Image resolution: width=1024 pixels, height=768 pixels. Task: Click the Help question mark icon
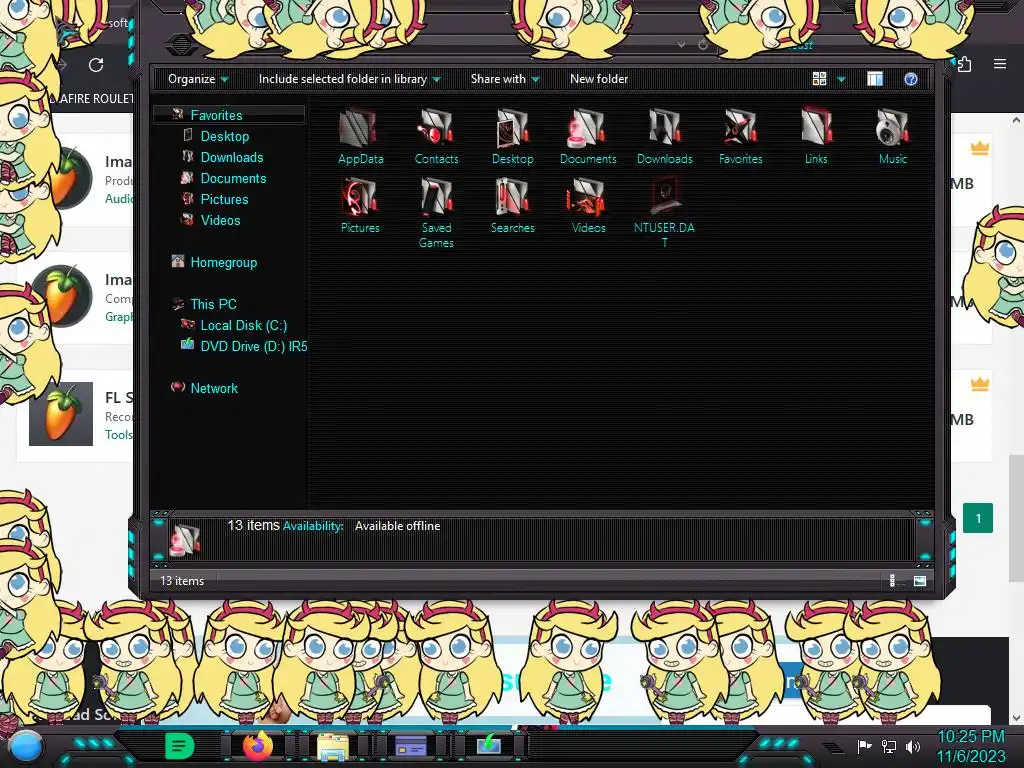910,79
